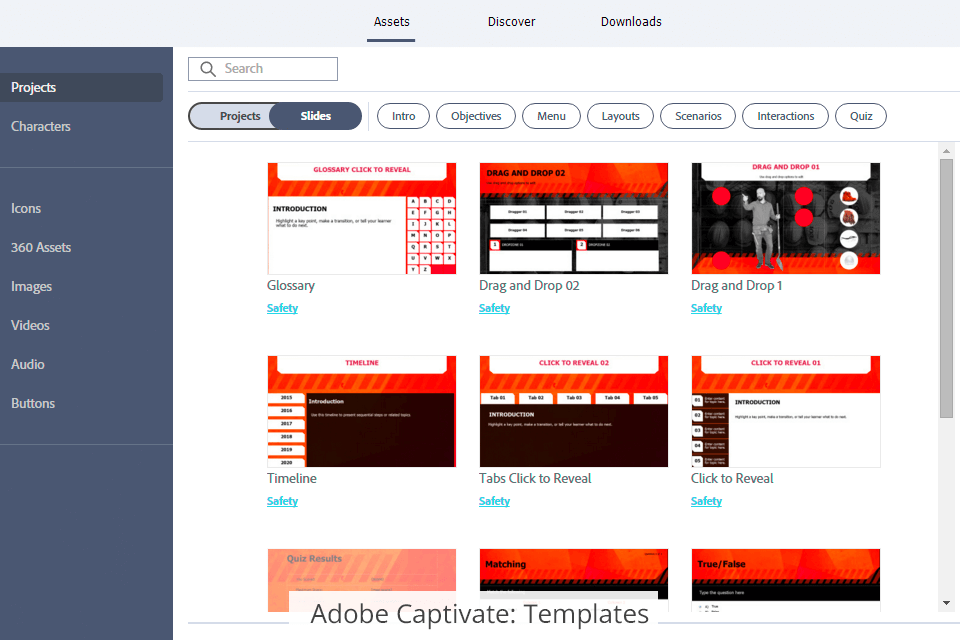The height and width of the screenshot is (640, 960).
Task: Select the Drag and Drop 02 thumbnail
Action: (573, 218)
